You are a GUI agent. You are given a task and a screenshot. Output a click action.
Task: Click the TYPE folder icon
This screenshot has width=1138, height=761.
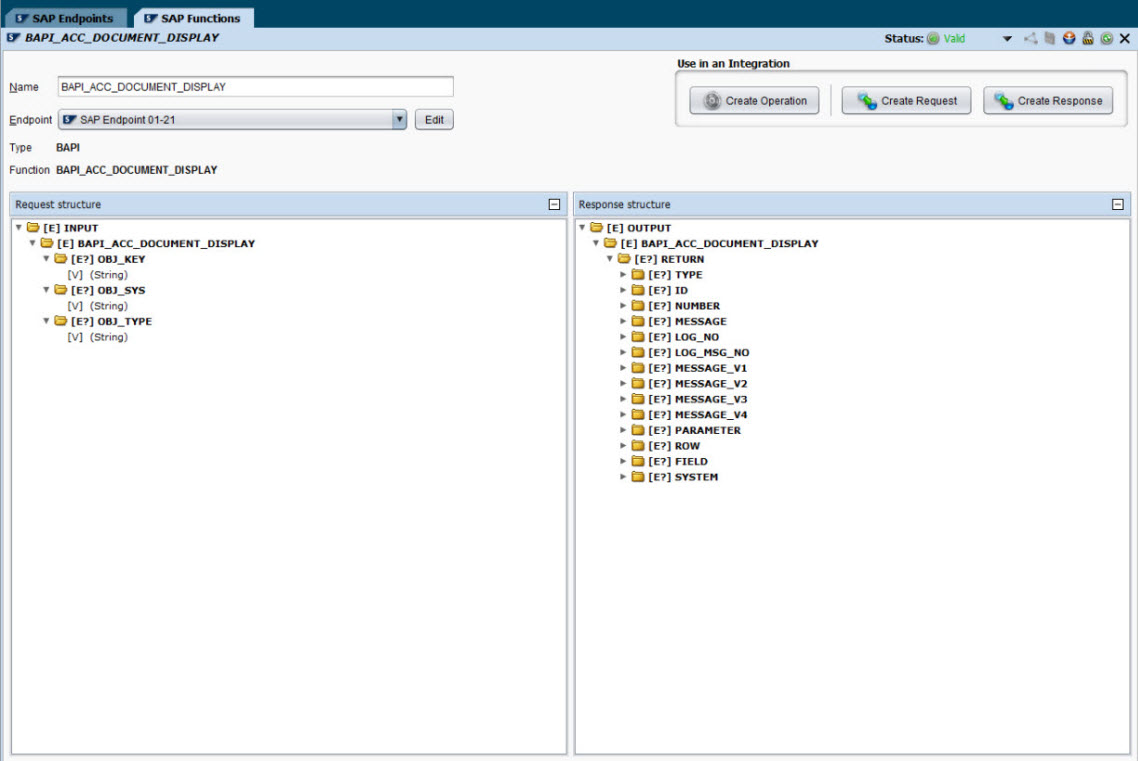click(x=638, y=275)
